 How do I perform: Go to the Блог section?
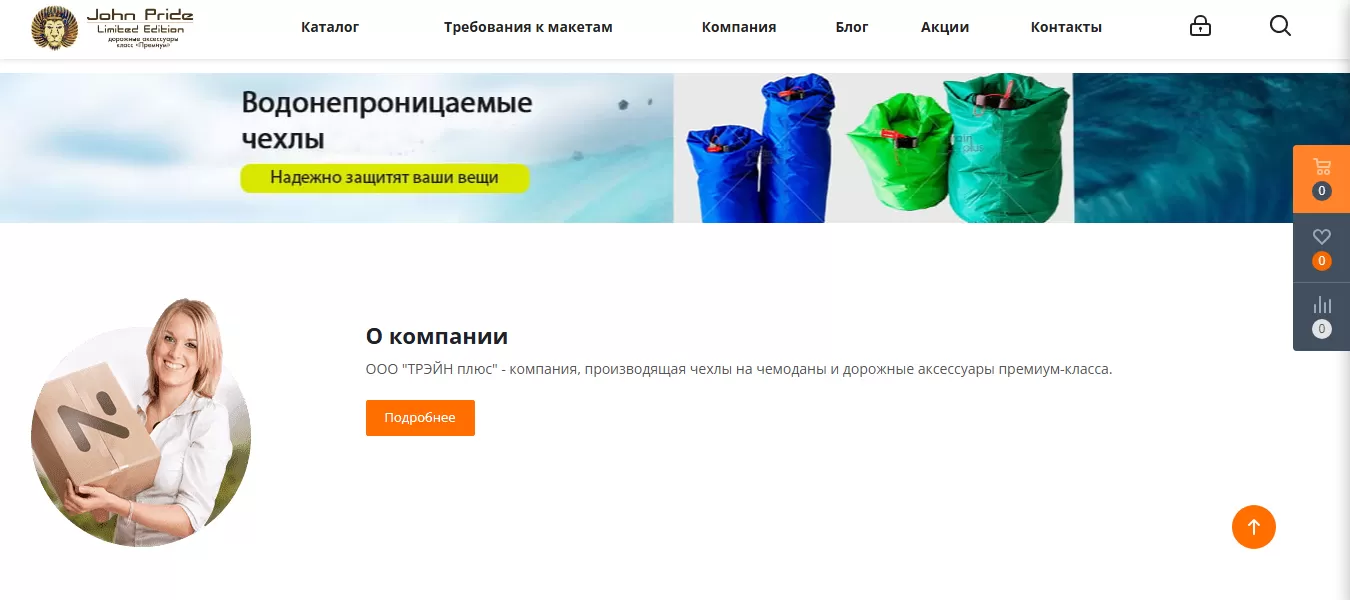[x=852, y=27]
